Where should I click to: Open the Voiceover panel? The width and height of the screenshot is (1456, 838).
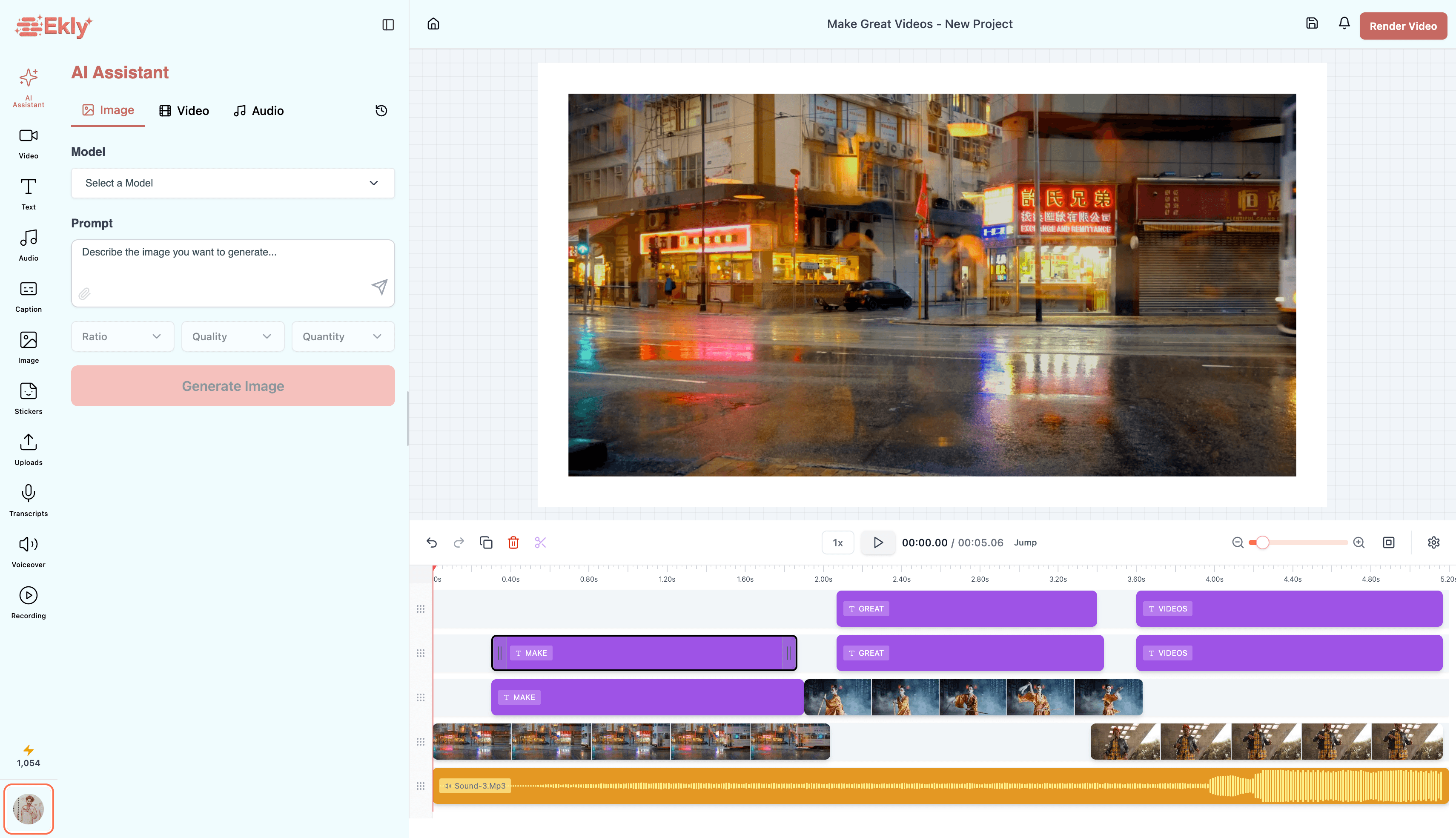[x=28, y=551]
